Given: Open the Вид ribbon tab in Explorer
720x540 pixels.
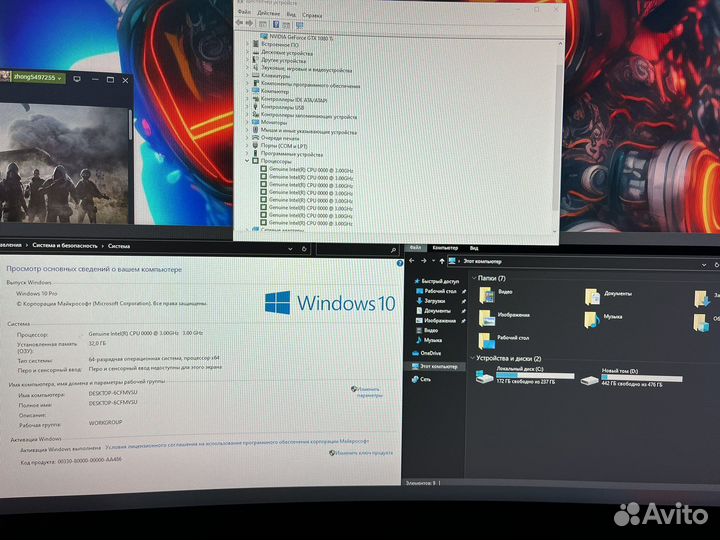Looking at the screenshot, I should tap(474, 248).
